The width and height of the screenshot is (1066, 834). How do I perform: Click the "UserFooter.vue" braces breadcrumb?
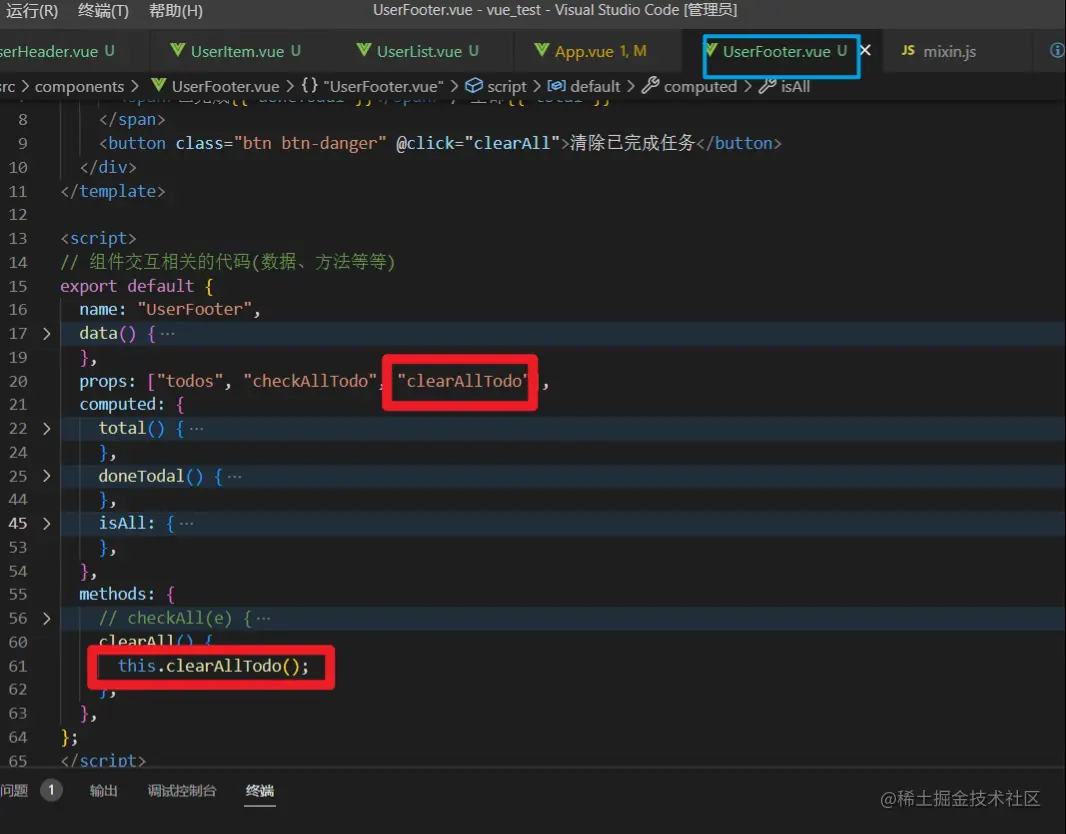383,86
